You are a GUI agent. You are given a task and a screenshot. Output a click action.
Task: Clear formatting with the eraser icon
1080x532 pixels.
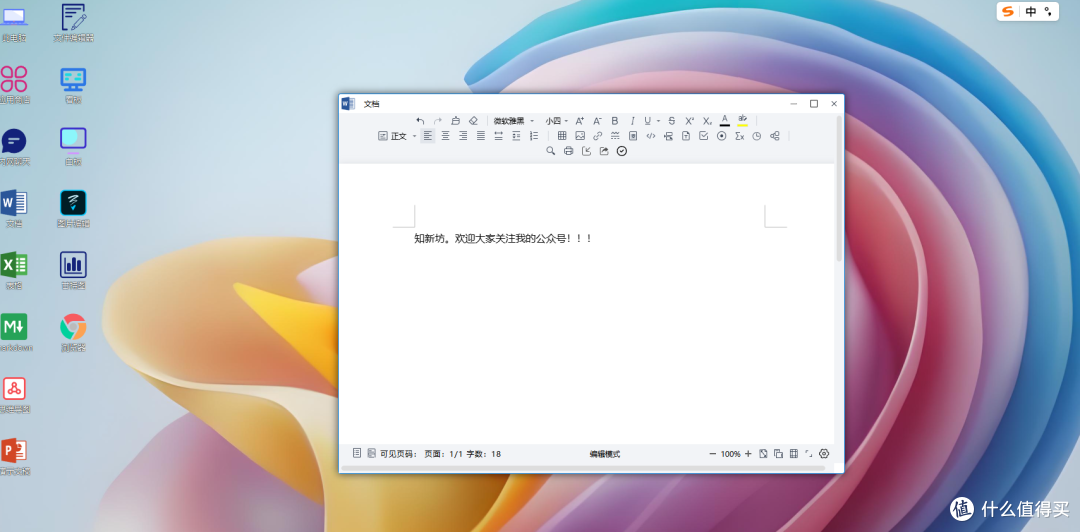click(473, 121)
